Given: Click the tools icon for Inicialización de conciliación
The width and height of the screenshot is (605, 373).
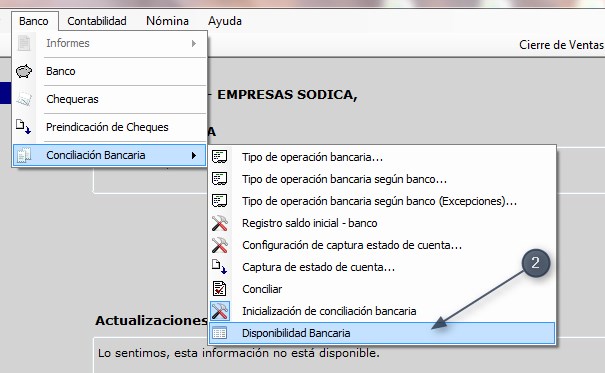Looking at the screenshot, I should [x=220, y=311].
